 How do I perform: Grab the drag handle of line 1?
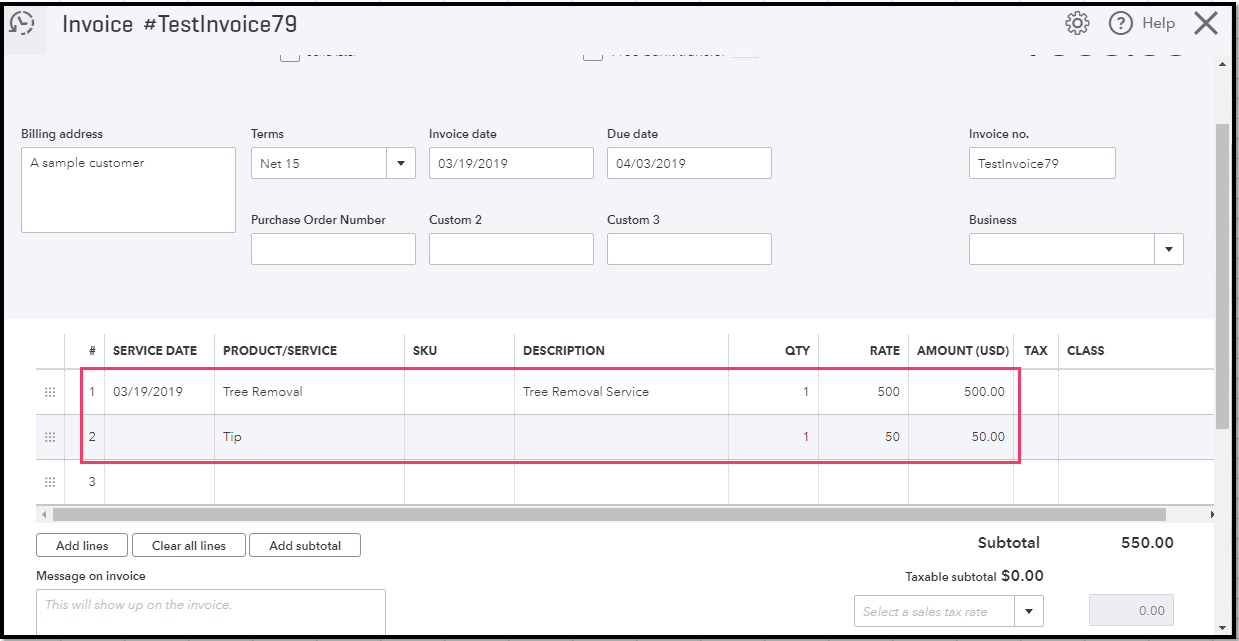[50, 392]
